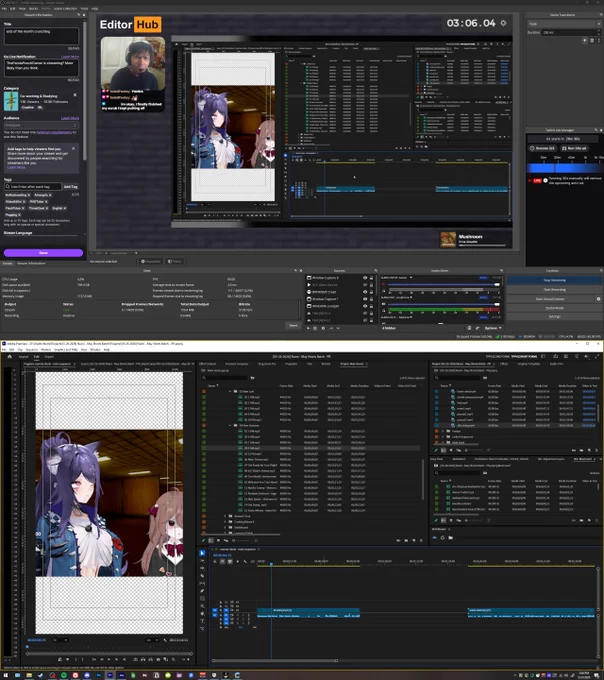Open zoom level dropdown in Program monitor
The image size is (604, 680).
click(x=60, y=640)
